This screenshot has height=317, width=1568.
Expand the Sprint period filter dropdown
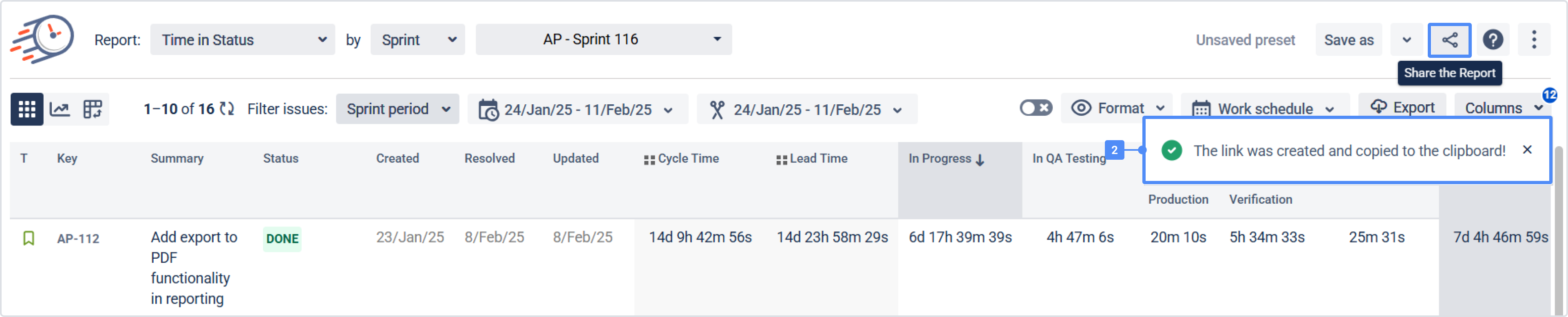(397, 110)
